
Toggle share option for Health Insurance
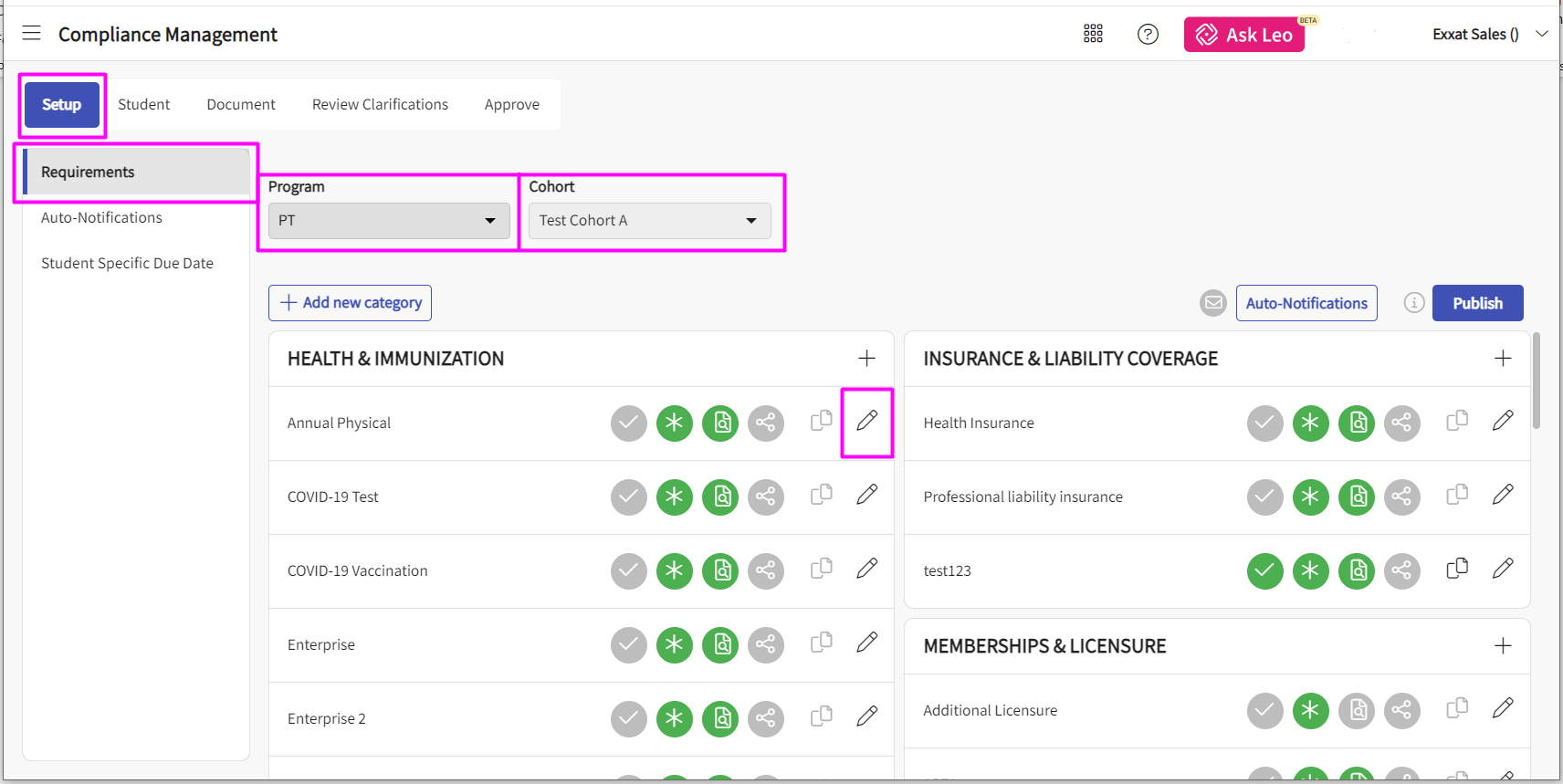tap(1401, 423)
